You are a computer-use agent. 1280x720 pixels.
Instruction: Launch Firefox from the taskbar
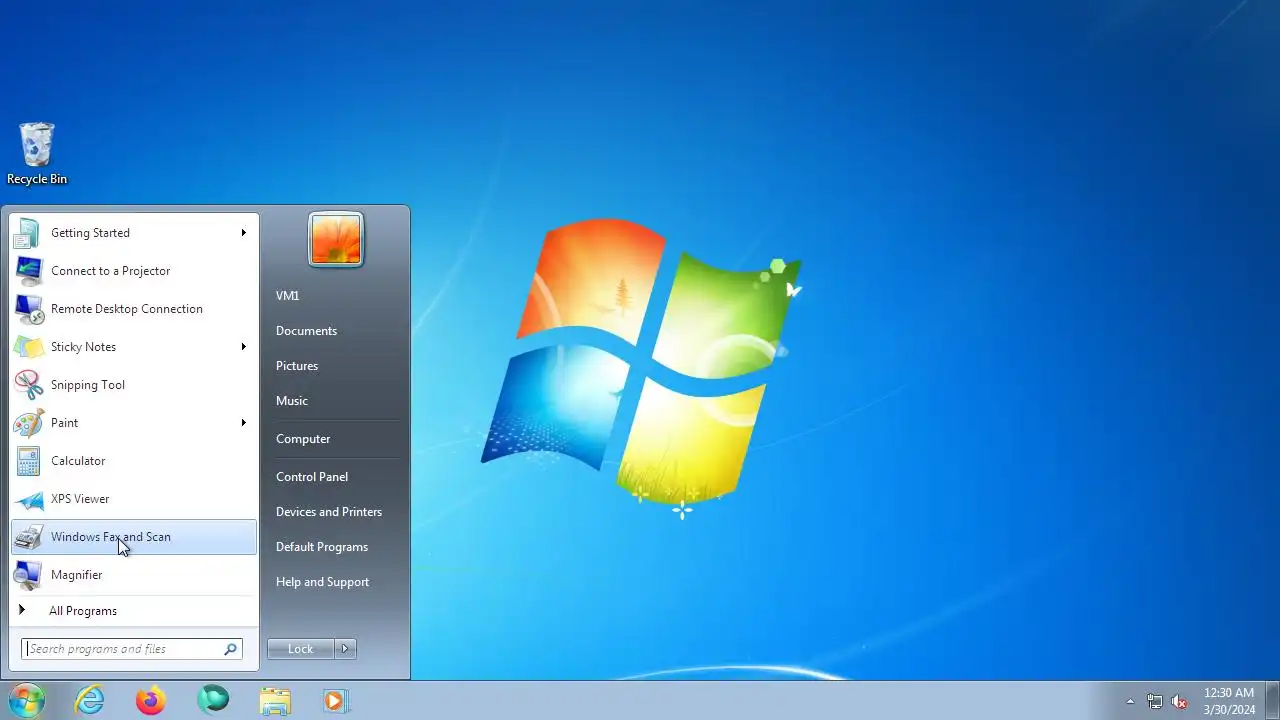click(151, 701)
